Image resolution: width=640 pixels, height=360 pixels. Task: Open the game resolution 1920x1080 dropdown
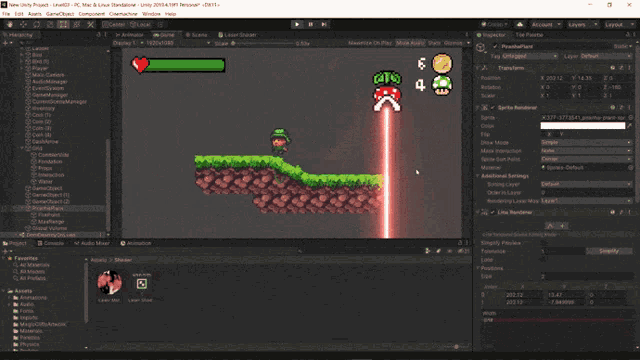pos(178,43)
